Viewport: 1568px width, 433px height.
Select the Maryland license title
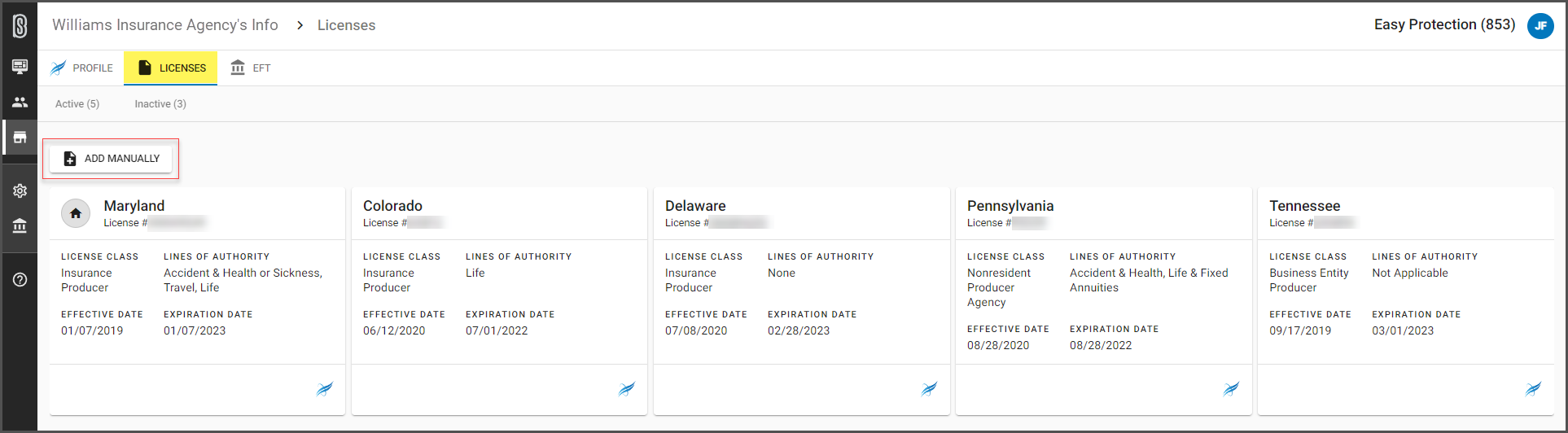[134, 206]
